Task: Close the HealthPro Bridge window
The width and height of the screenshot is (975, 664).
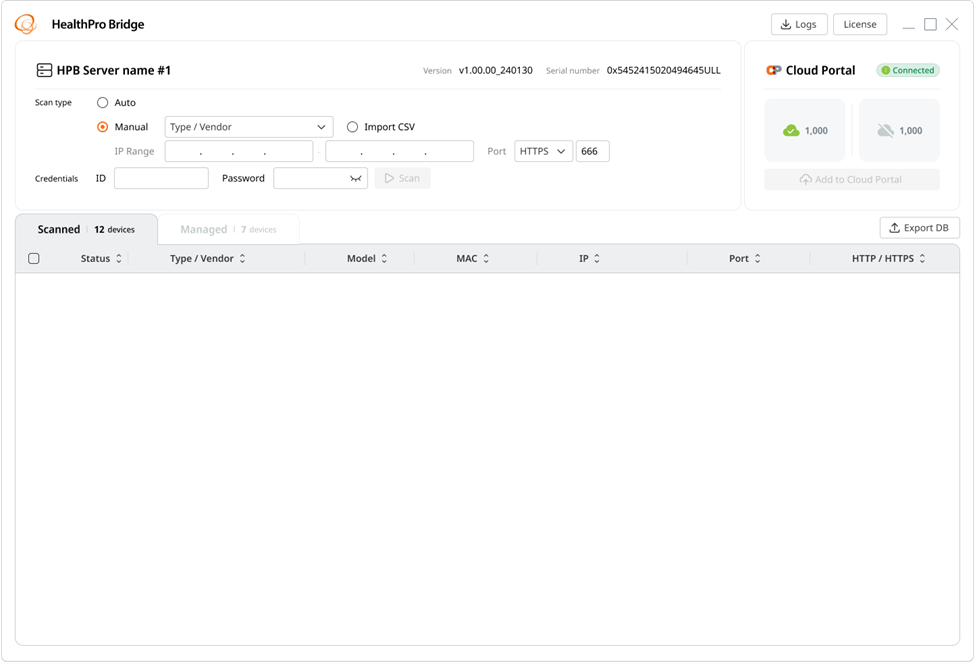Action: [x=952, y=24]
